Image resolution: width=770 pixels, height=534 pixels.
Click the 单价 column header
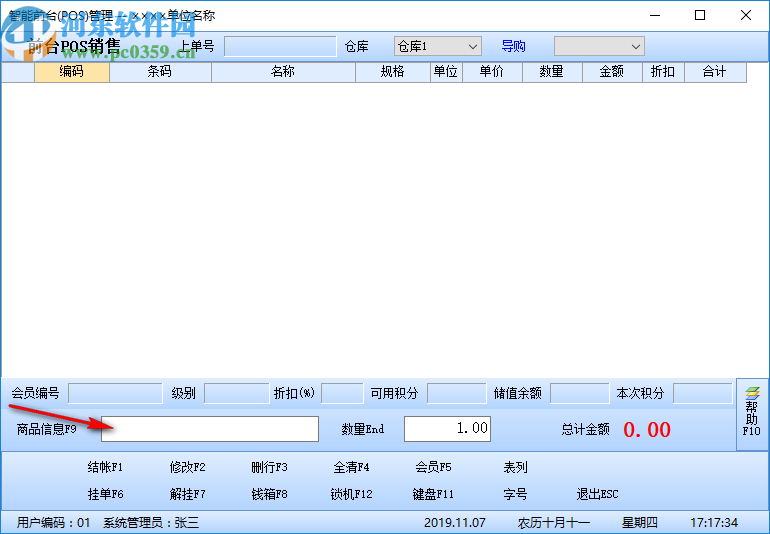[x=492, y=72]
